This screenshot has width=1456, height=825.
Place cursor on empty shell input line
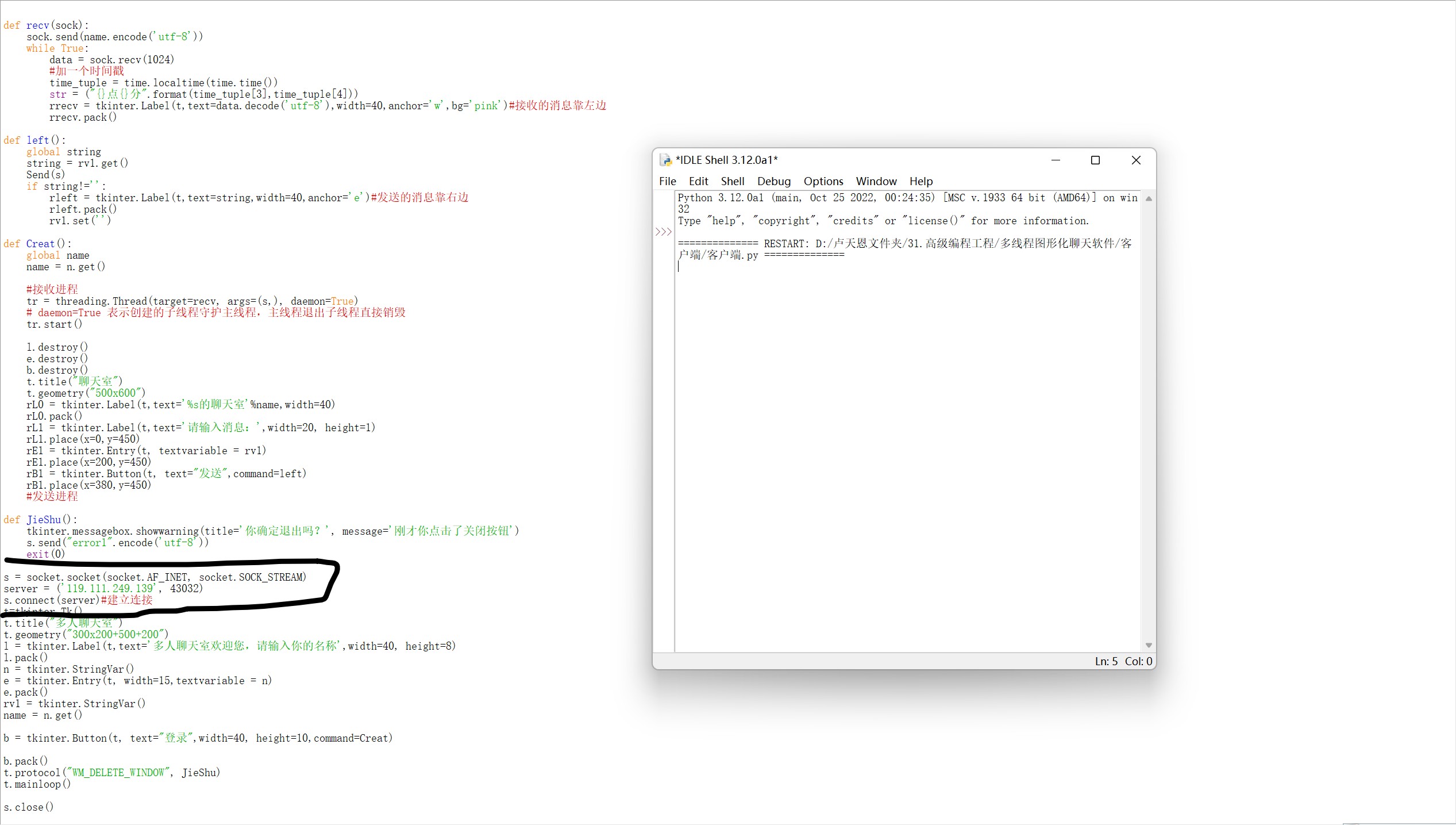click(x=908, y=267)
